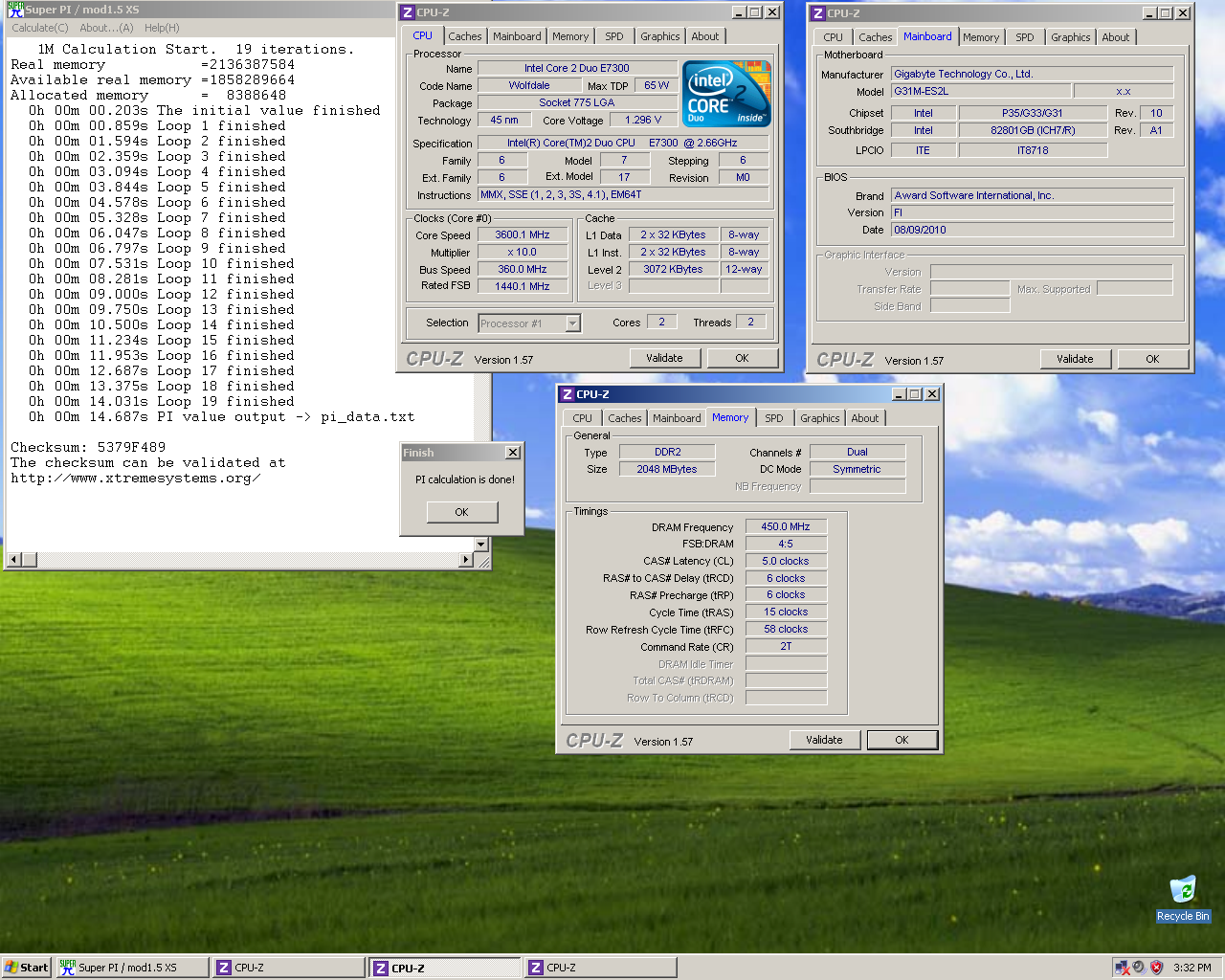The image size is (1225, 980).
Task: Open the CPU tab in the Memory window
Action: click(x=583, y=418)
